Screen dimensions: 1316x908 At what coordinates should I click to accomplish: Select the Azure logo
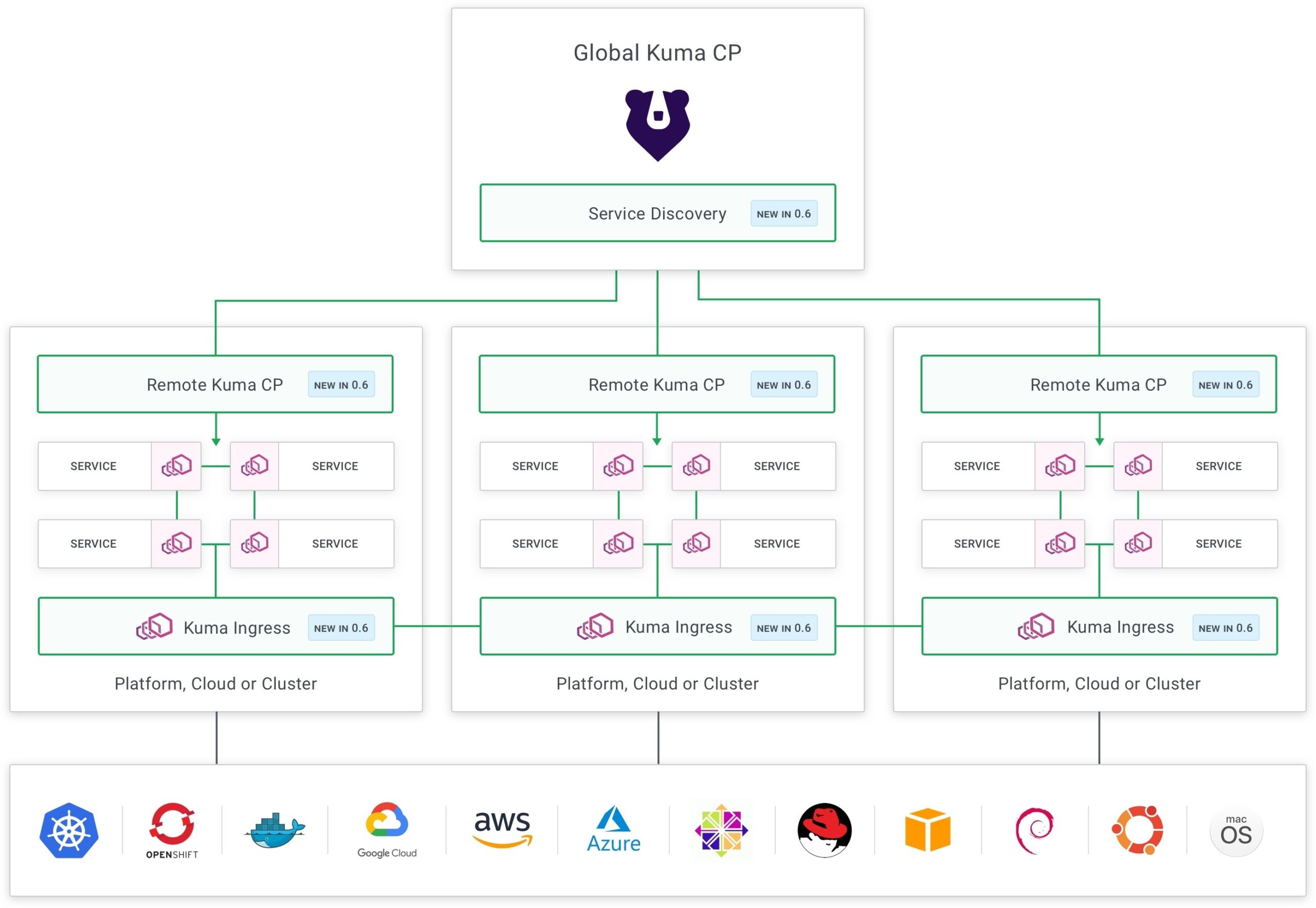point(614,829)
